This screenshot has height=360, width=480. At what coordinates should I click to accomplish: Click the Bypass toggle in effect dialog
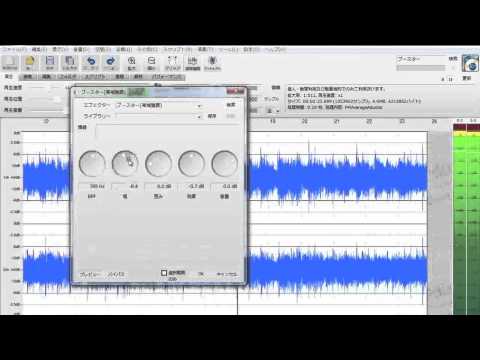(x=116, y=274)
